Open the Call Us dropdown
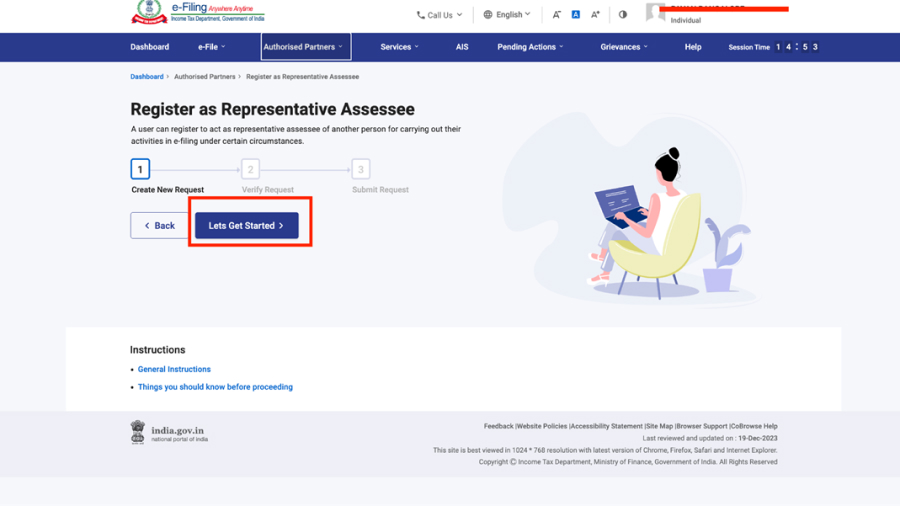The height and width of the screenshot is (506, 900). (439, 15)
